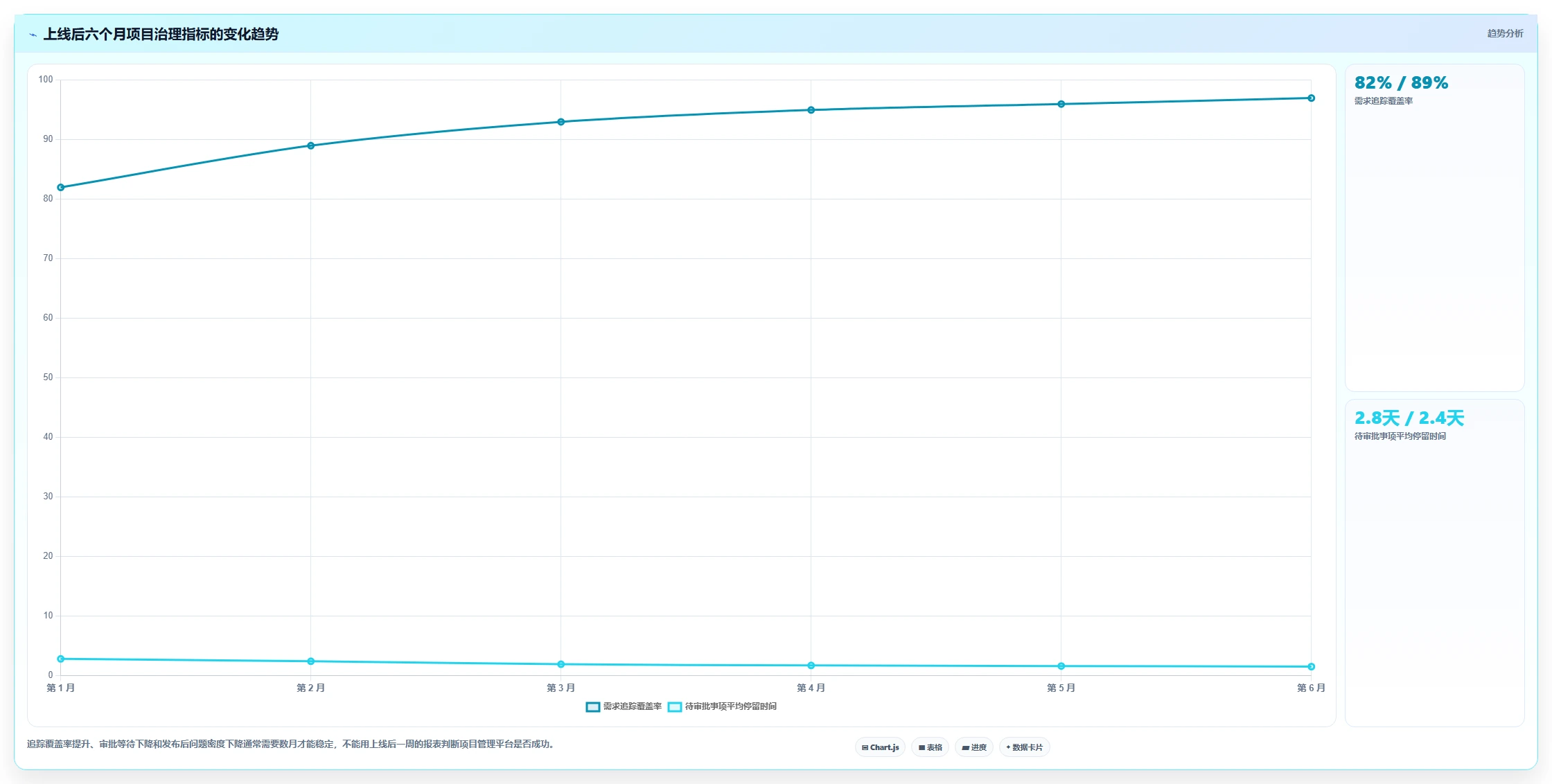Click the 第 5 月 x-axis label
The image size is (1552, 784).
tap(1061, 688)
